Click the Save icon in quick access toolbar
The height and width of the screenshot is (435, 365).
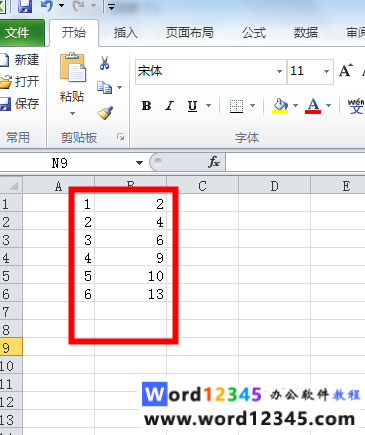(x=25, y=6)
